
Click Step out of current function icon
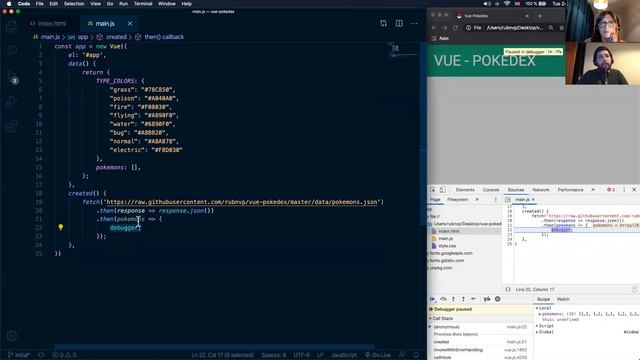click(463, 299)
